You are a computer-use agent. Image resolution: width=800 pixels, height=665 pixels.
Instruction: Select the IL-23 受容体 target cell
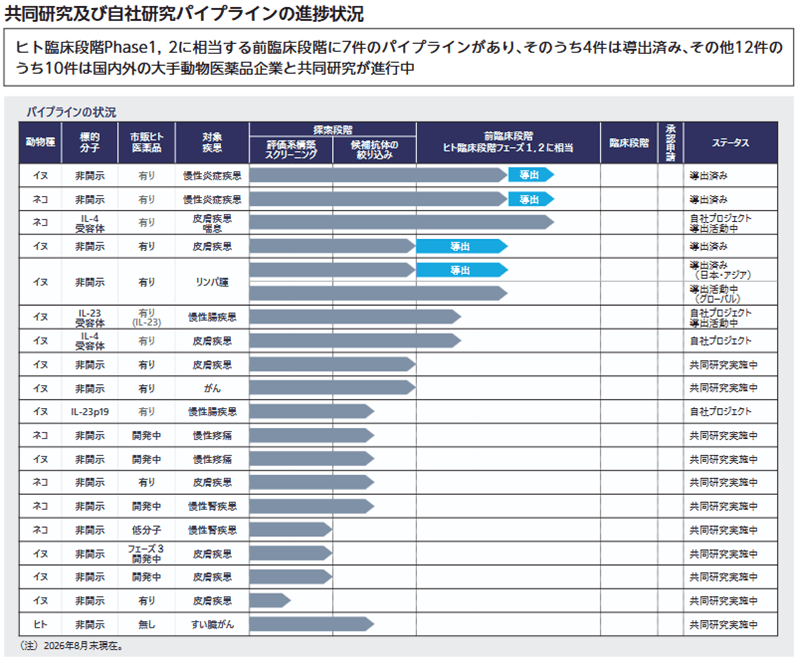(x=90, y=317)
